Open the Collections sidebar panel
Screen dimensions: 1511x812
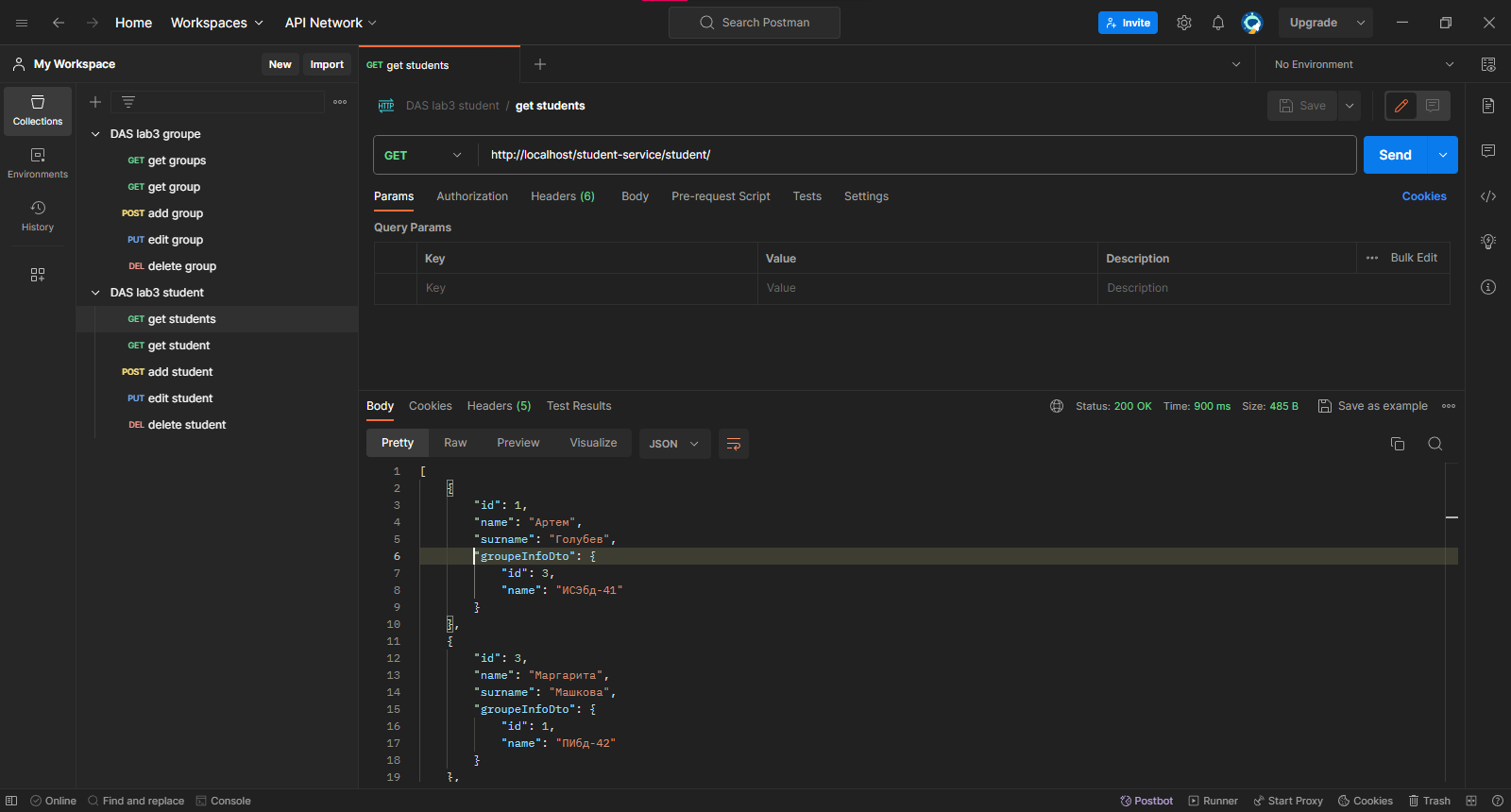point(38,110)
